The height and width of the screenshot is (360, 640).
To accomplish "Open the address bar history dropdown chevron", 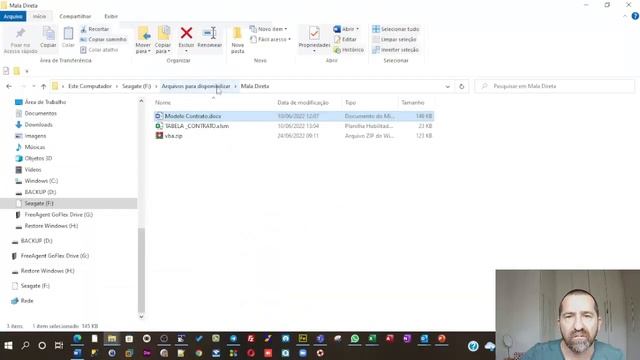I will pyautogui.click(x=447, y=87).
